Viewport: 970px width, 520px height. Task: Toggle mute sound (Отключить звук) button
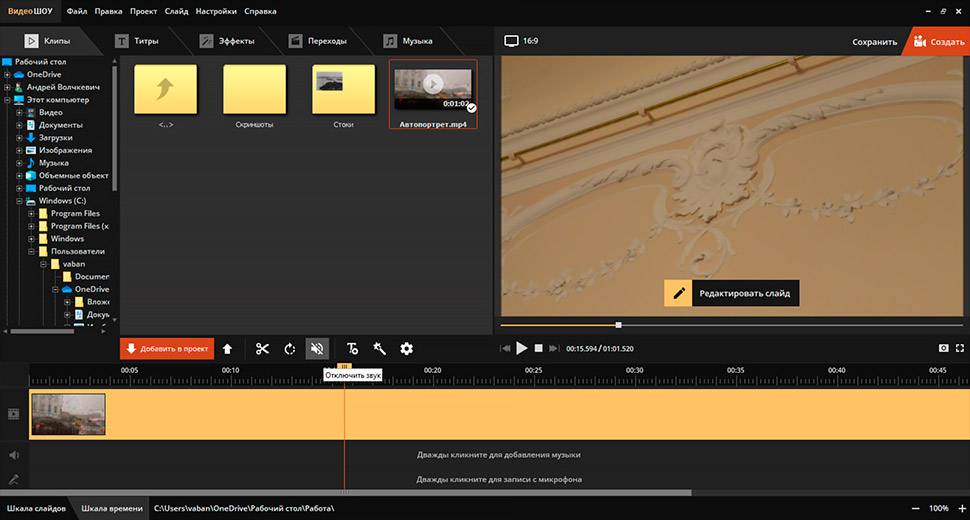coord(318,349)
